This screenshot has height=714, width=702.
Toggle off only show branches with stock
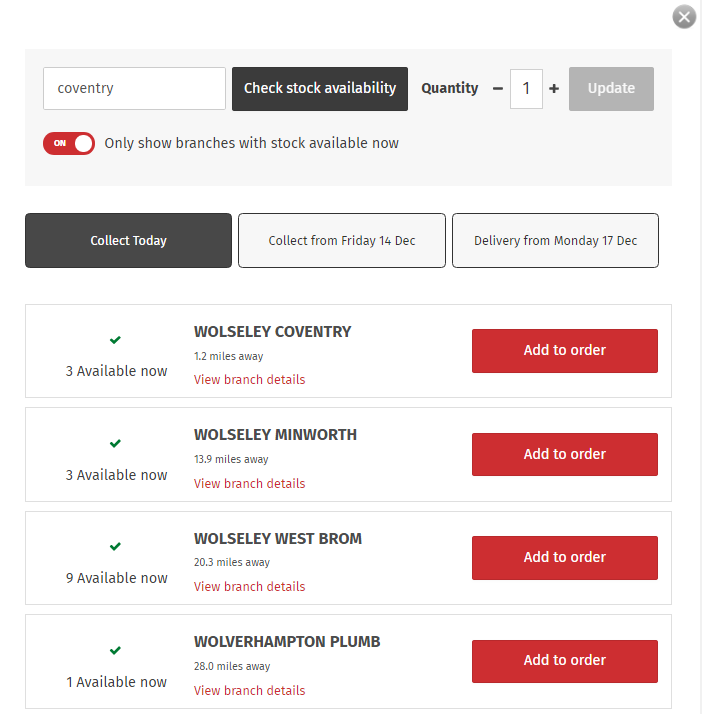coord(69,143)
